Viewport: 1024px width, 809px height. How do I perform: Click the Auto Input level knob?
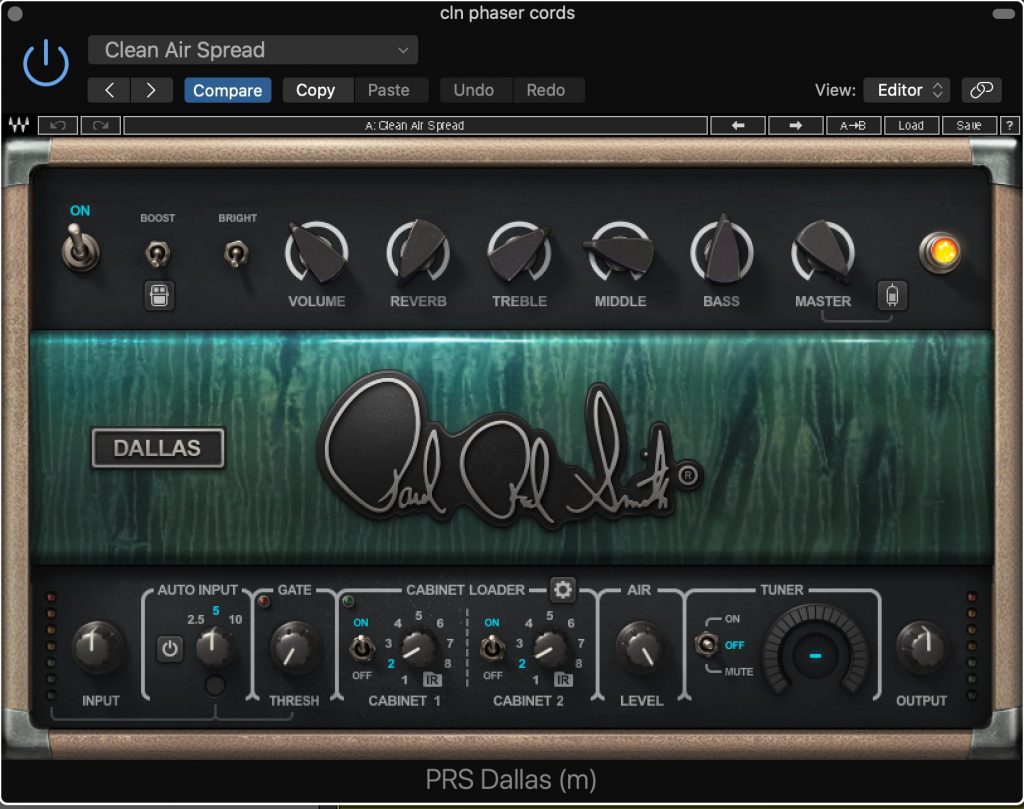[214, 646]
